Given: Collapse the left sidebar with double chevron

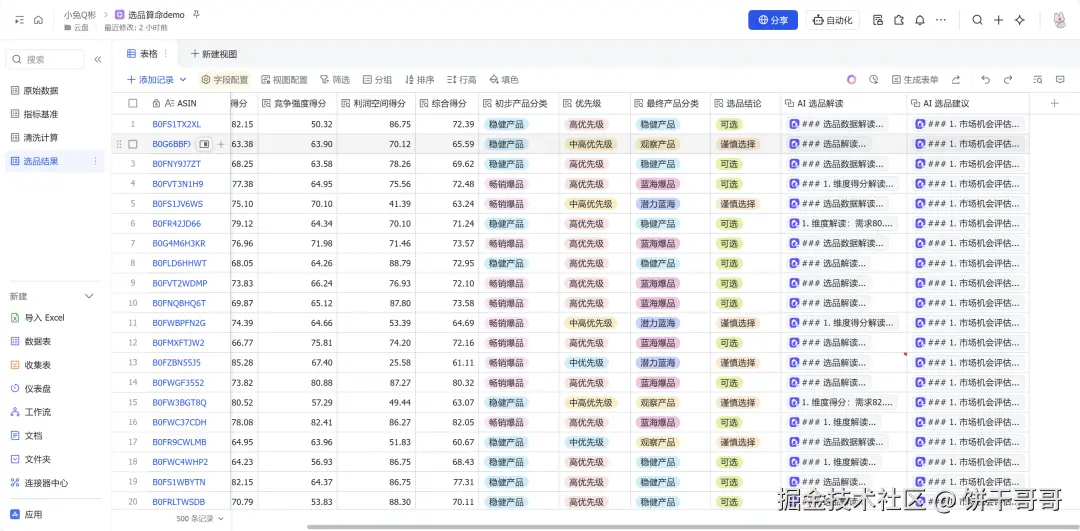Looking at the screenshot, I should (x=98, y=60).
